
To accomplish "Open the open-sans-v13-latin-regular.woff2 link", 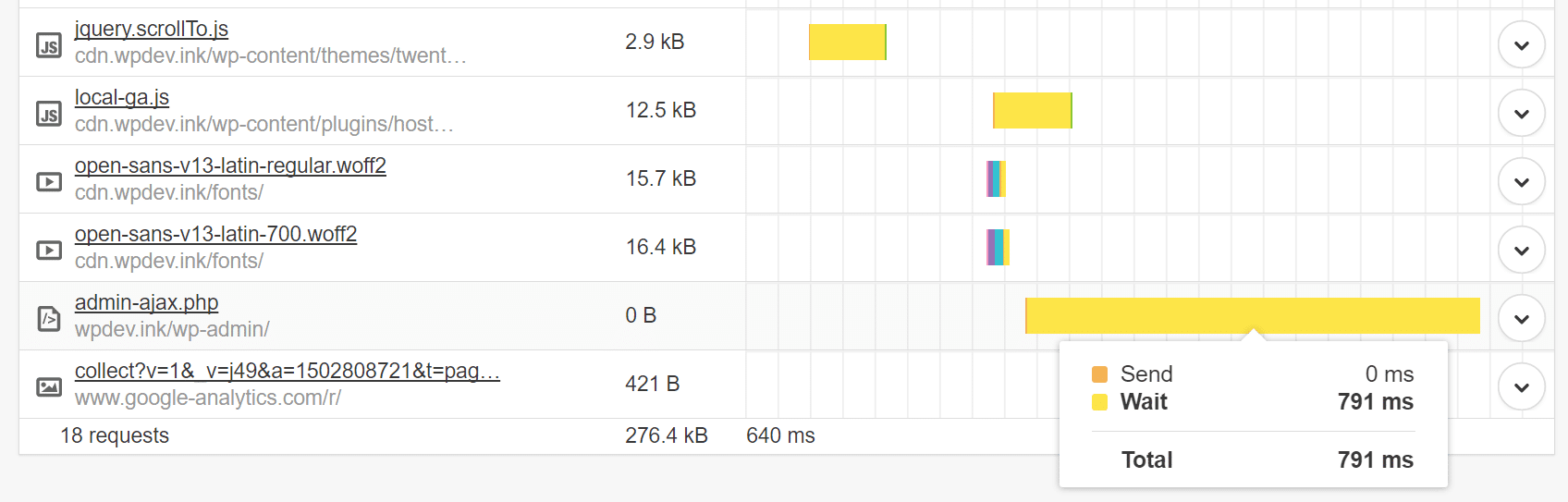I will (230, 165).
